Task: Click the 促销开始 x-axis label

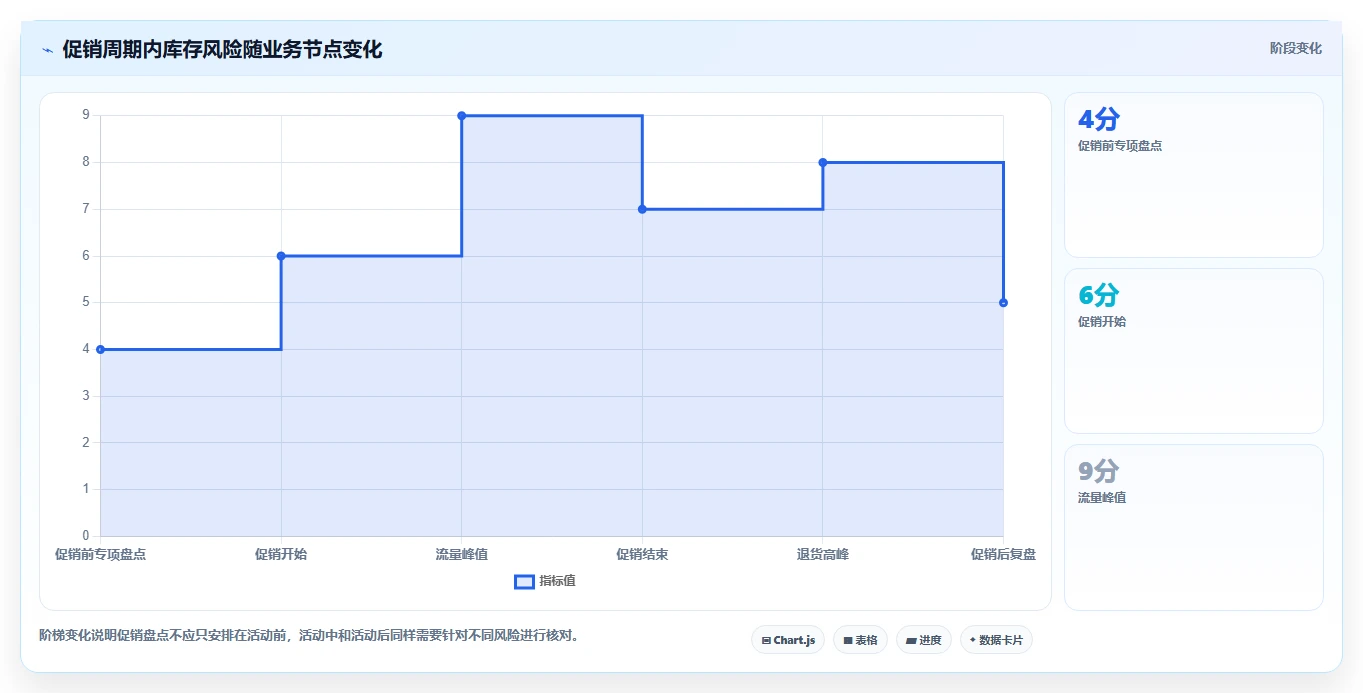Action: pyautogui.click(x=281, y=554)
